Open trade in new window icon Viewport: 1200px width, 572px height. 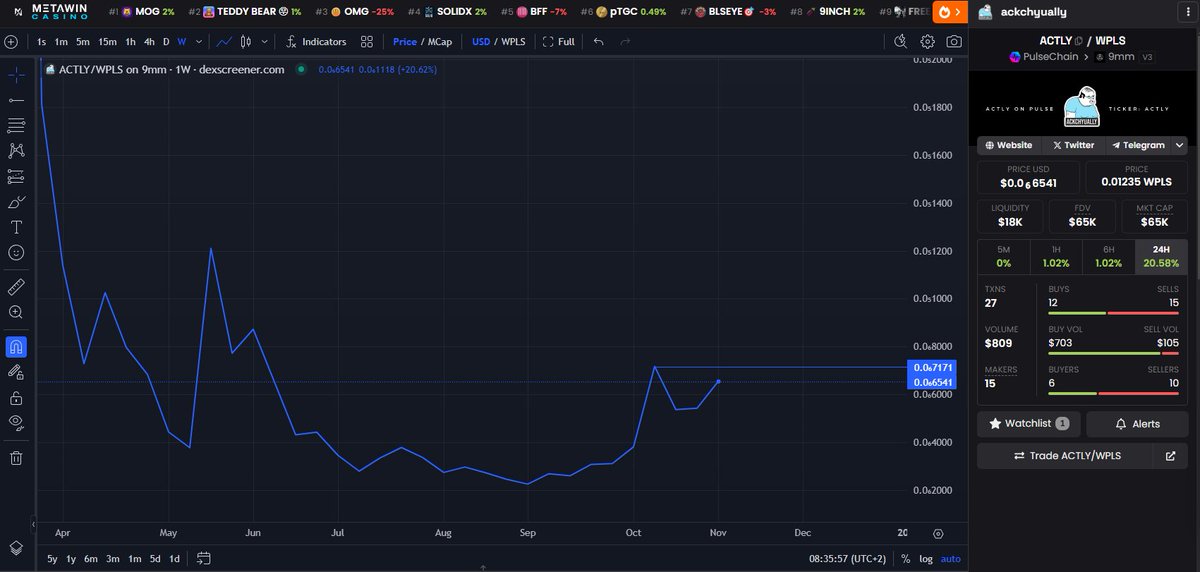pos(1171,456)
